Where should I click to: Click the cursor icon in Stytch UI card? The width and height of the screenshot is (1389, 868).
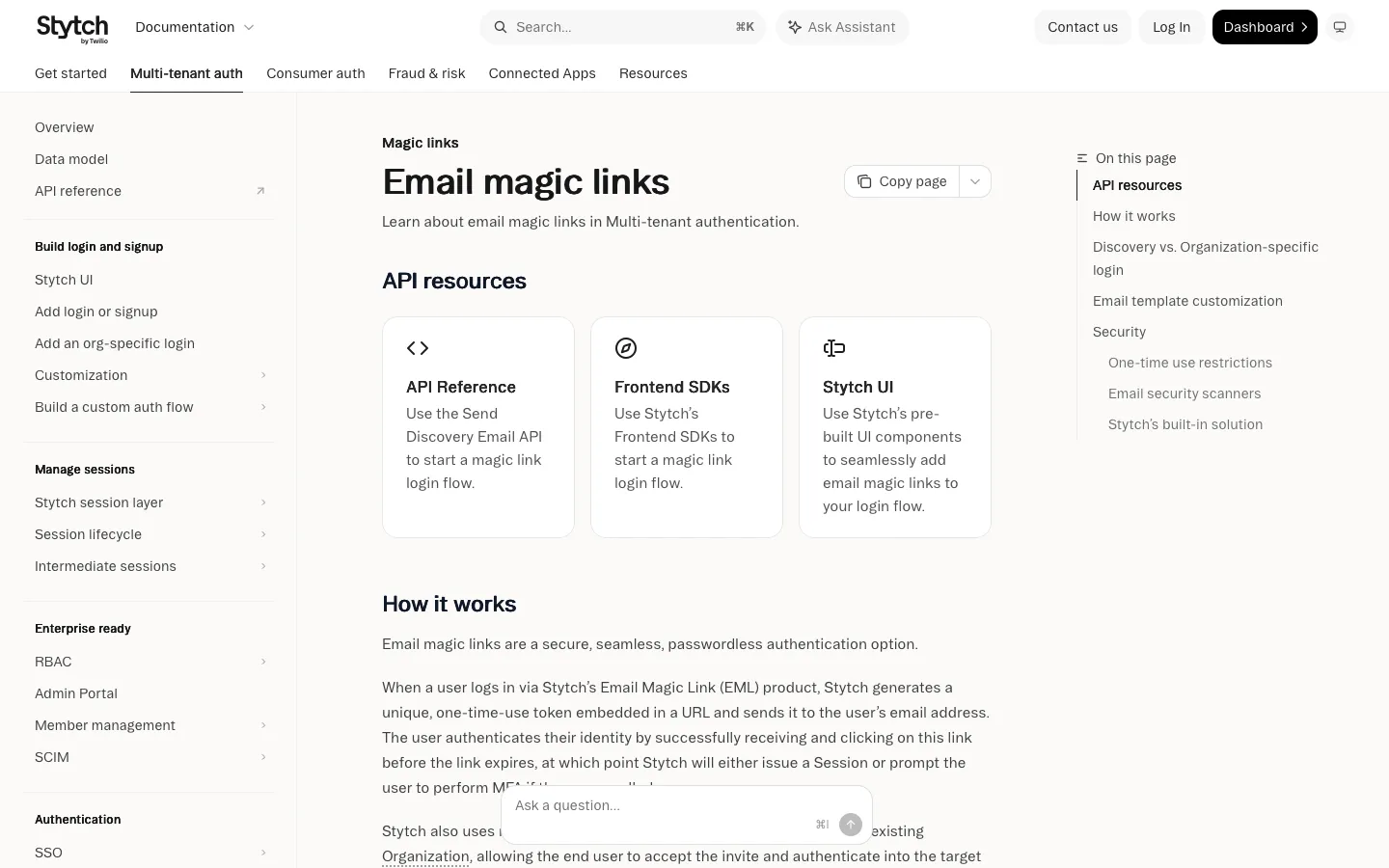[x=834, y=348]
